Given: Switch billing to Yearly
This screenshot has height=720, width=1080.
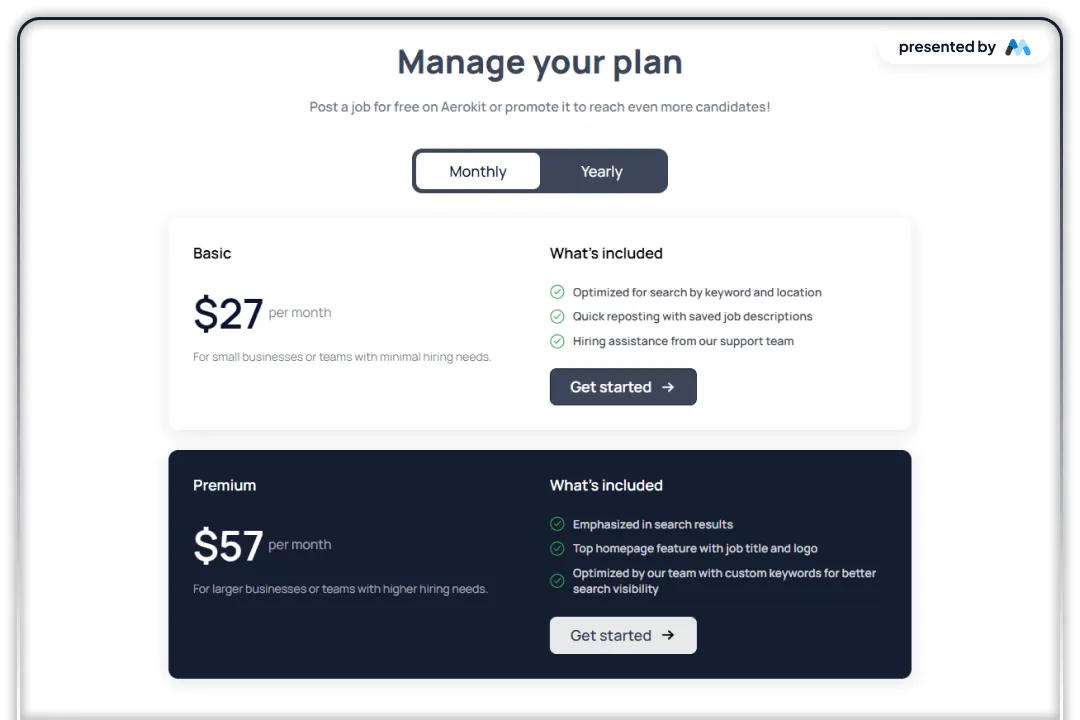Looking at the screenshot, I should click(601, 171).
